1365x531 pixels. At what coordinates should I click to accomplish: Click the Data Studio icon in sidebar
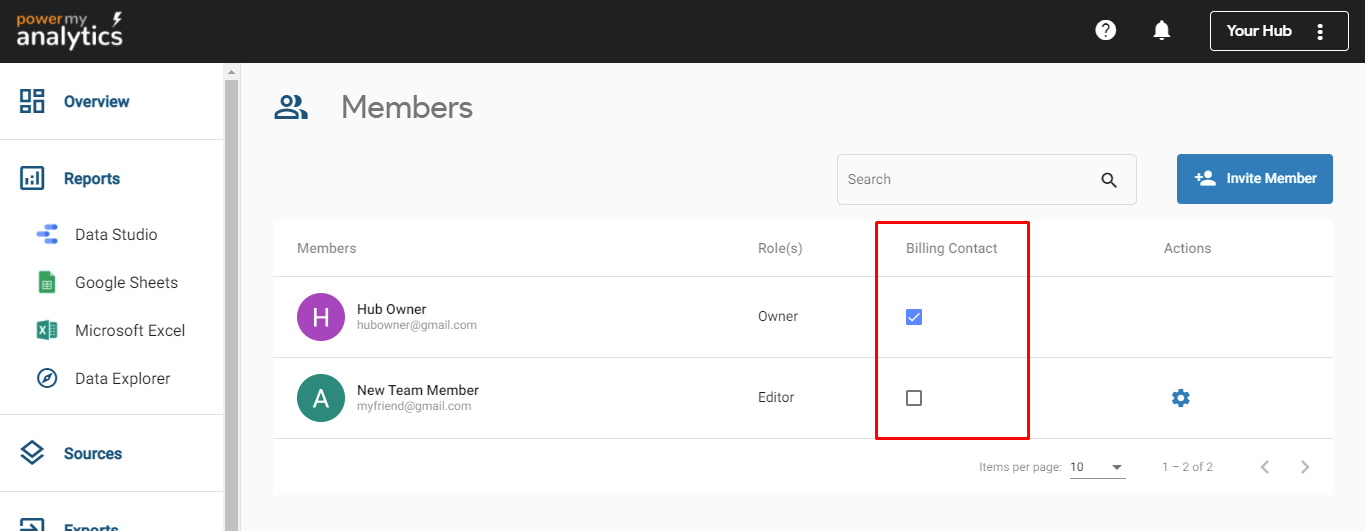[47, 235]
